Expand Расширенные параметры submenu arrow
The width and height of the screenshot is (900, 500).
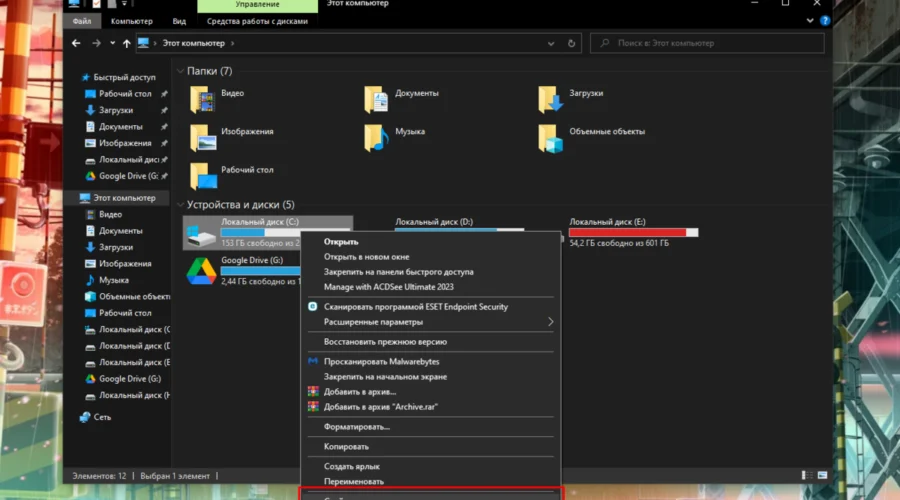point(550,322)
